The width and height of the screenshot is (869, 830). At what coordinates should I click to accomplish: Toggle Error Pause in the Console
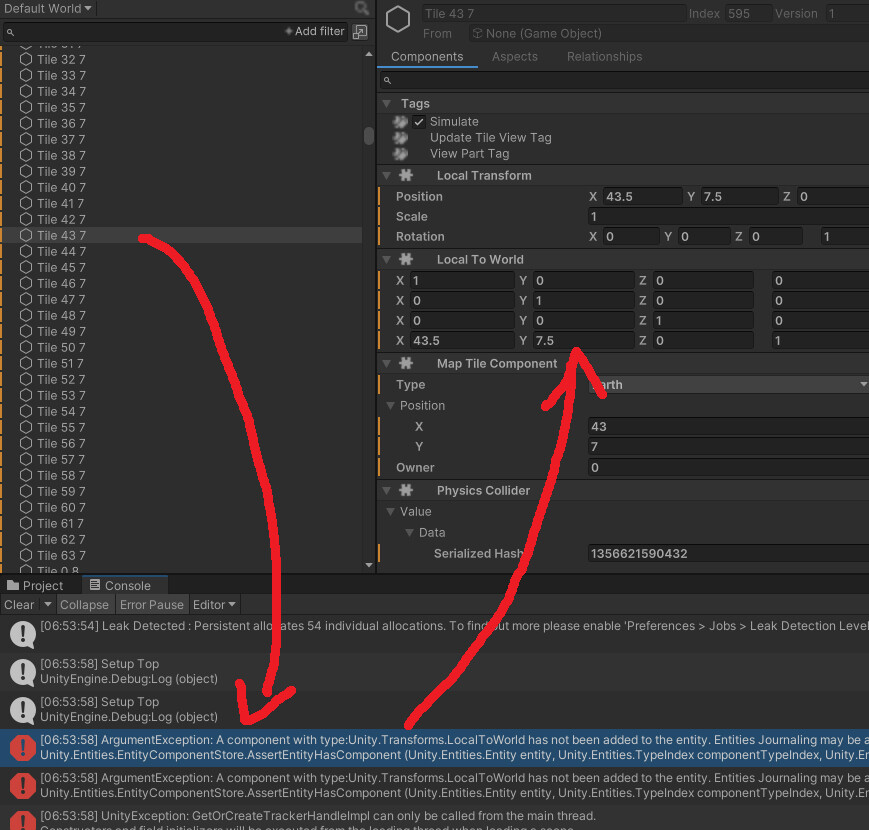[151, 604]
